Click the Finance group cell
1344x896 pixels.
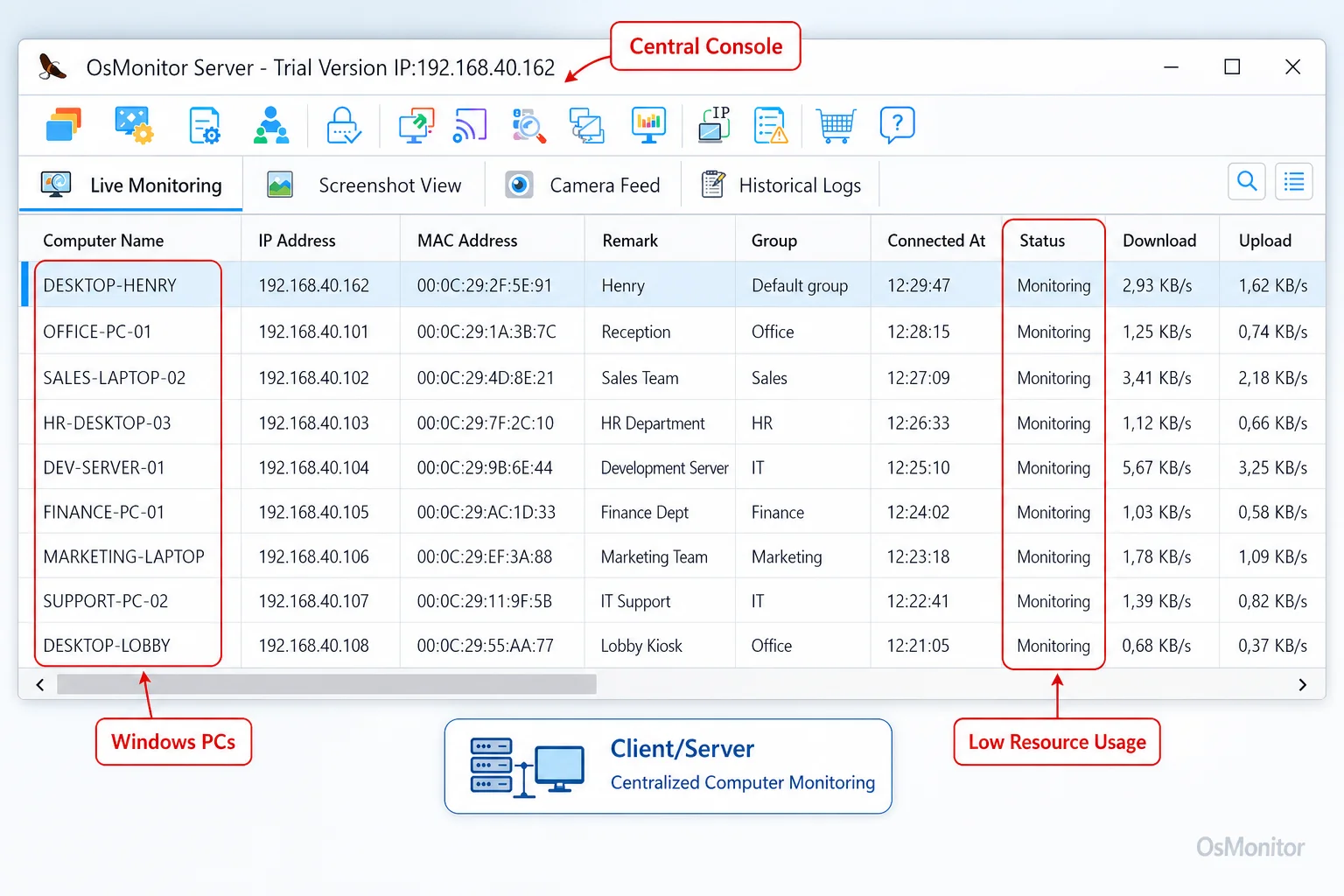pos(777,512)
